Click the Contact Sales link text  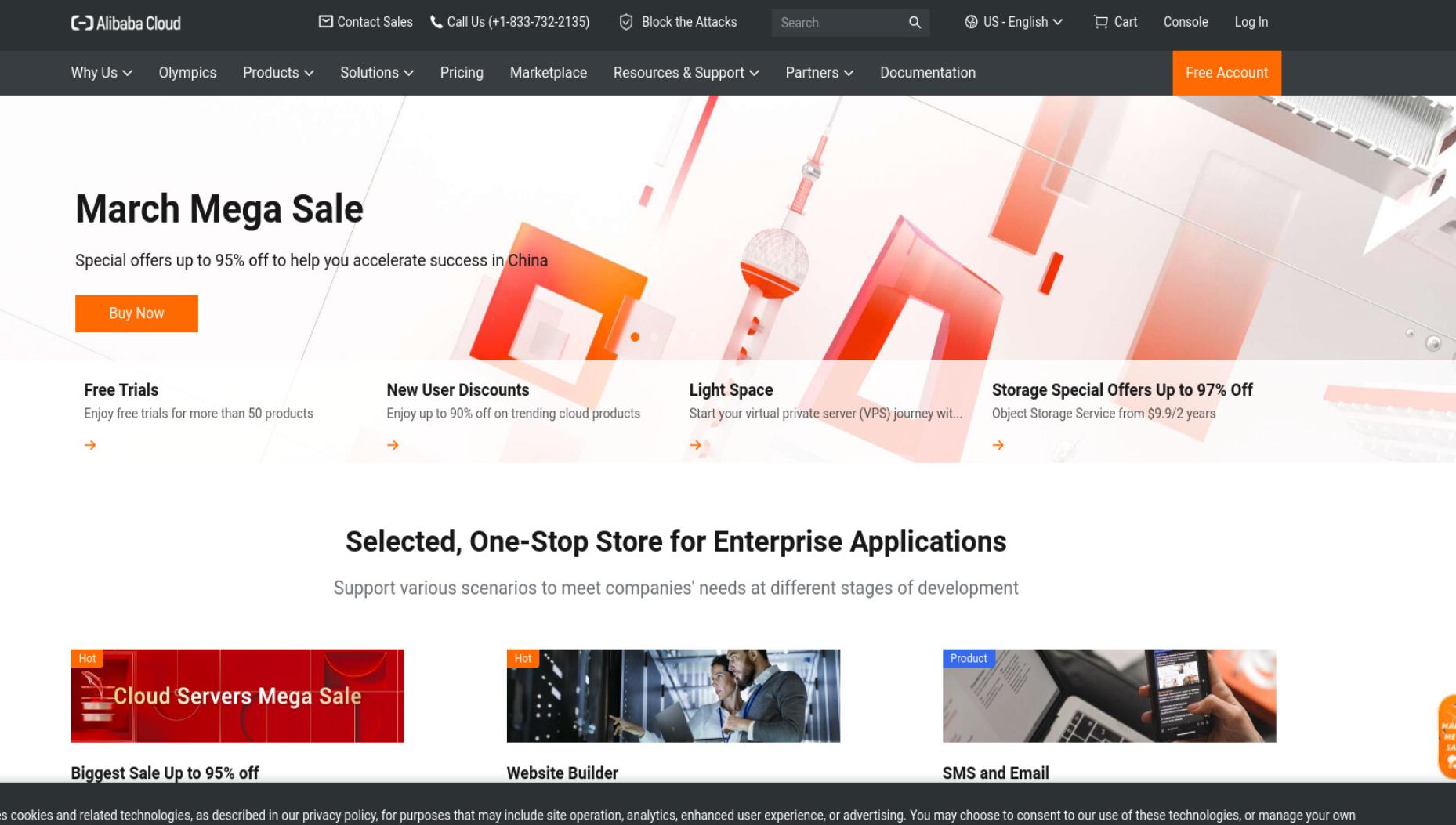(375, 22)
